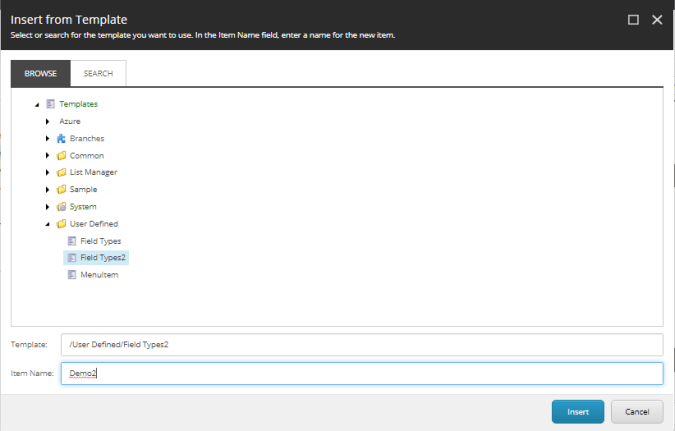The height and width of the screenshot is (431, 675).
Task: Click the Branches template icon
Action: [61, 138]
